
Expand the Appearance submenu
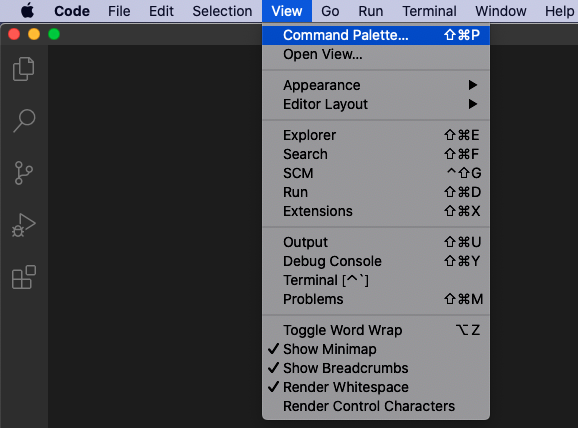pyautogui.click(x=376, y=85)
